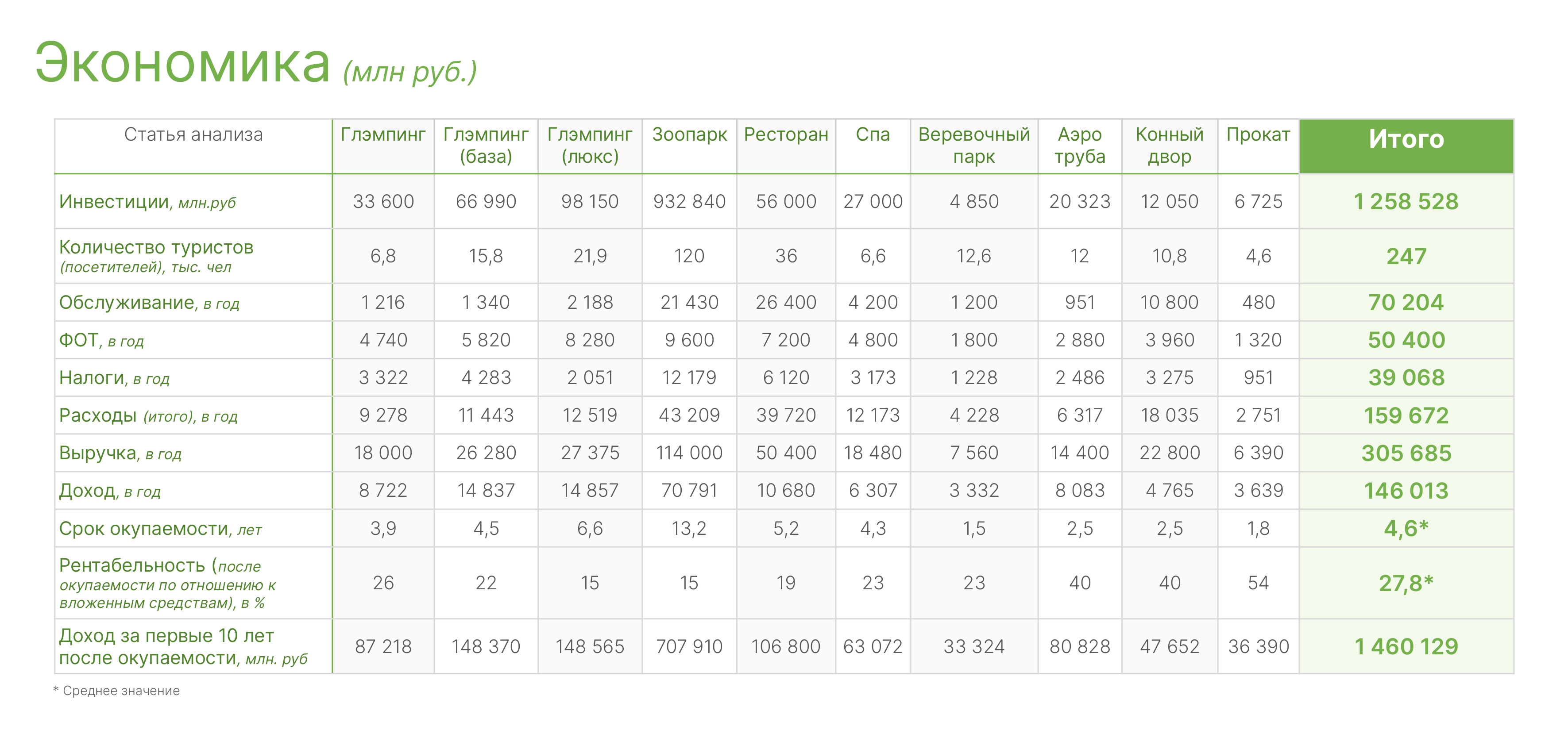Click average profitability value 27,8*

click(x=1406, y=584)
